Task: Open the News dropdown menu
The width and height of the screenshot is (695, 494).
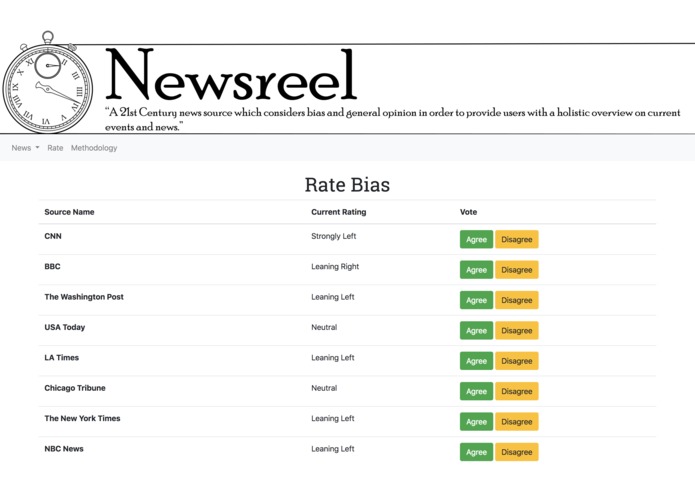Action: point(25,148)
